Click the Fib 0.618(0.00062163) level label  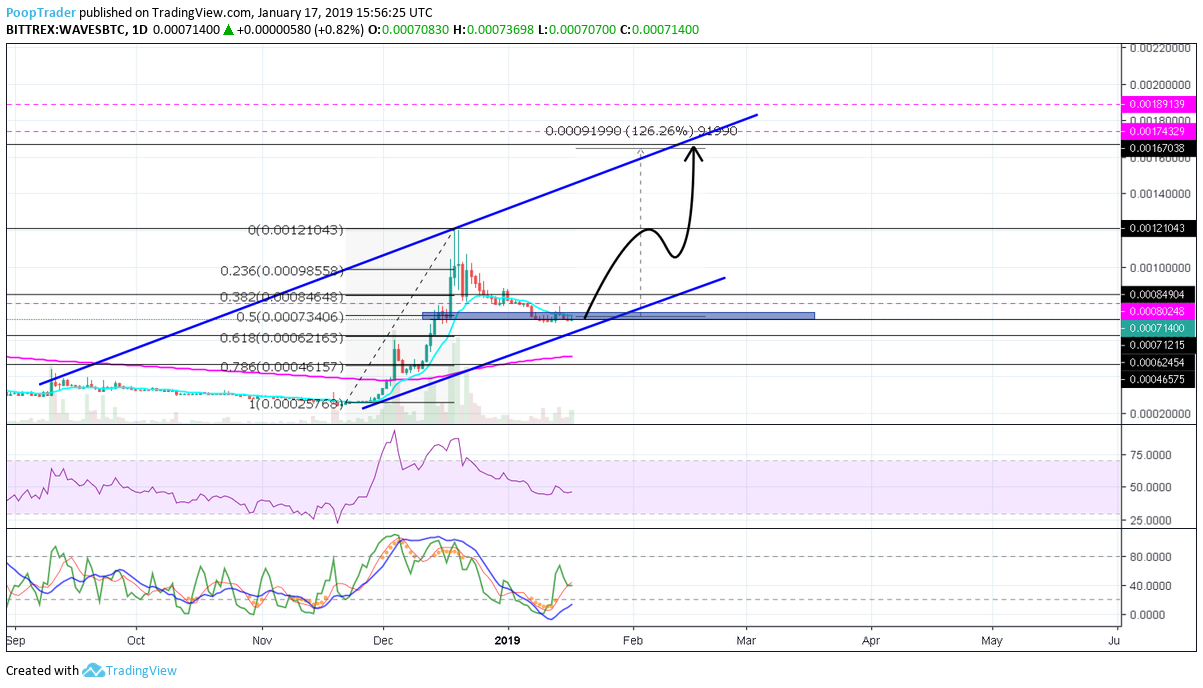tap(282, 338)
